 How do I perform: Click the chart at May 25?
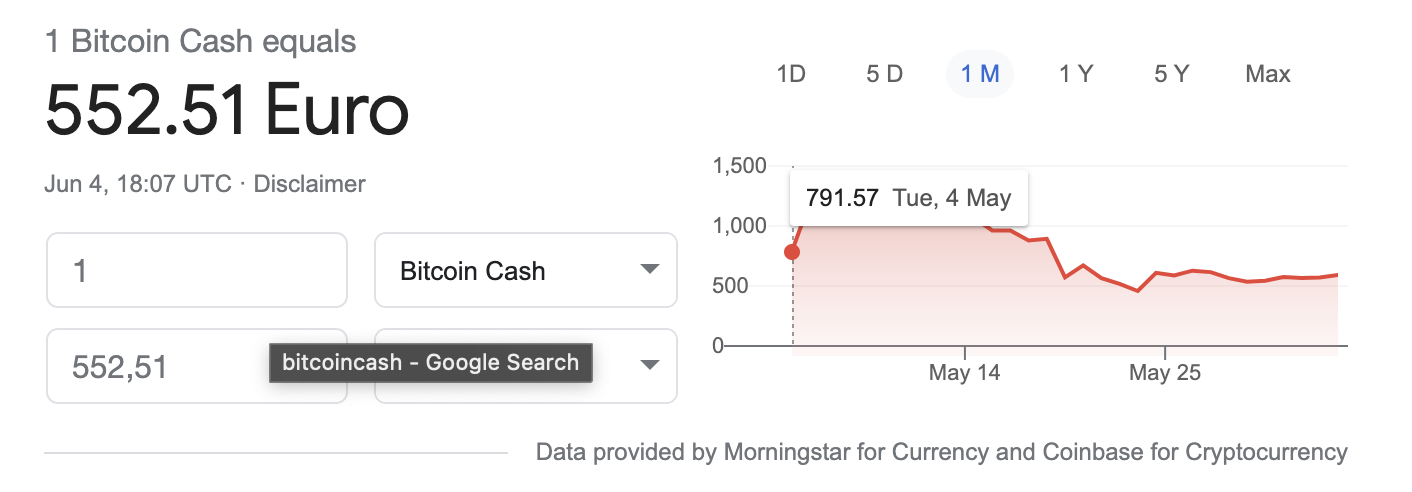click(x=1165, y=374)
